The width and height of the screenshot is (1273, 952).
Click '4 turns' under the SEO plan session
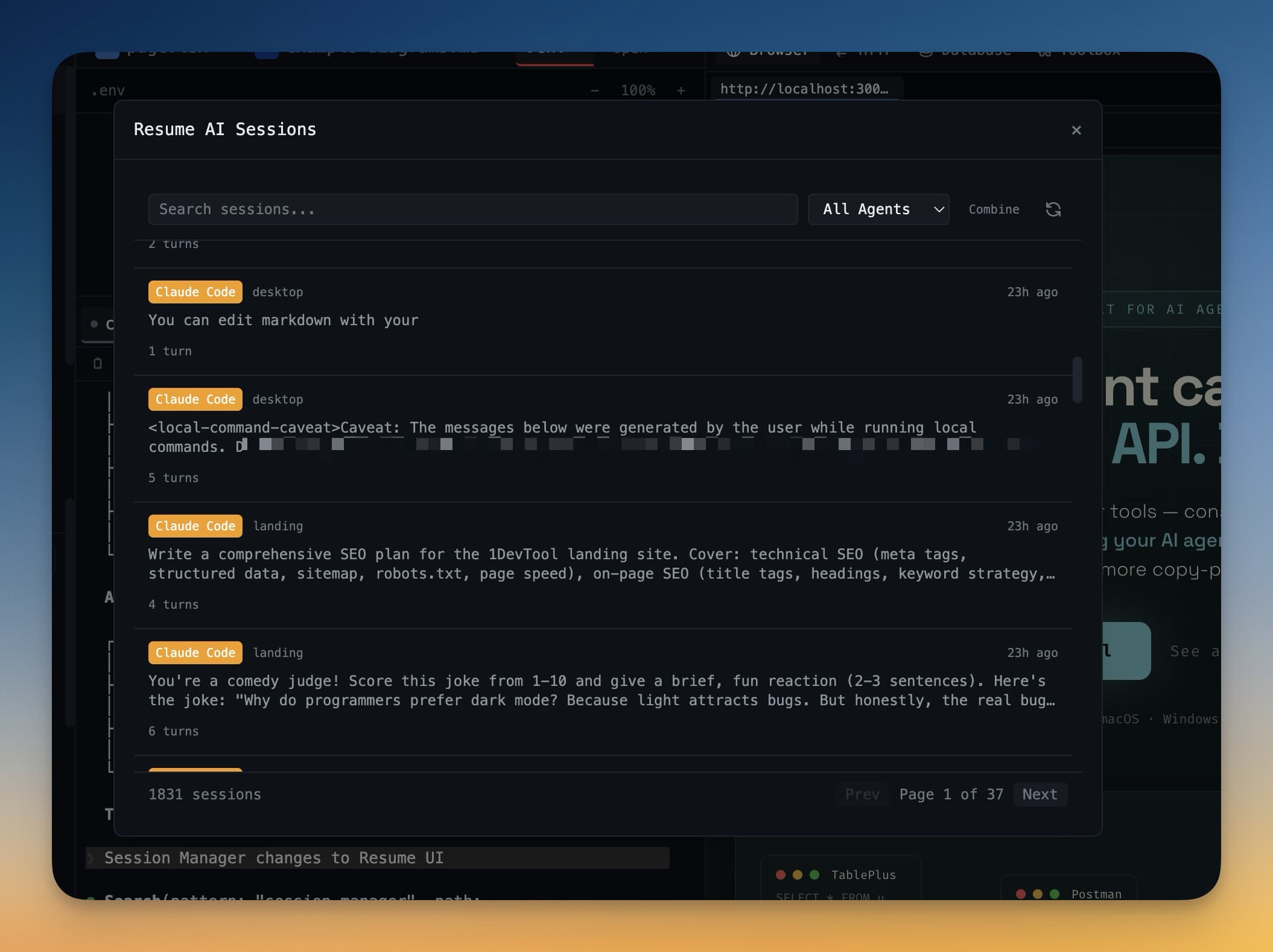tap(173, 605)
